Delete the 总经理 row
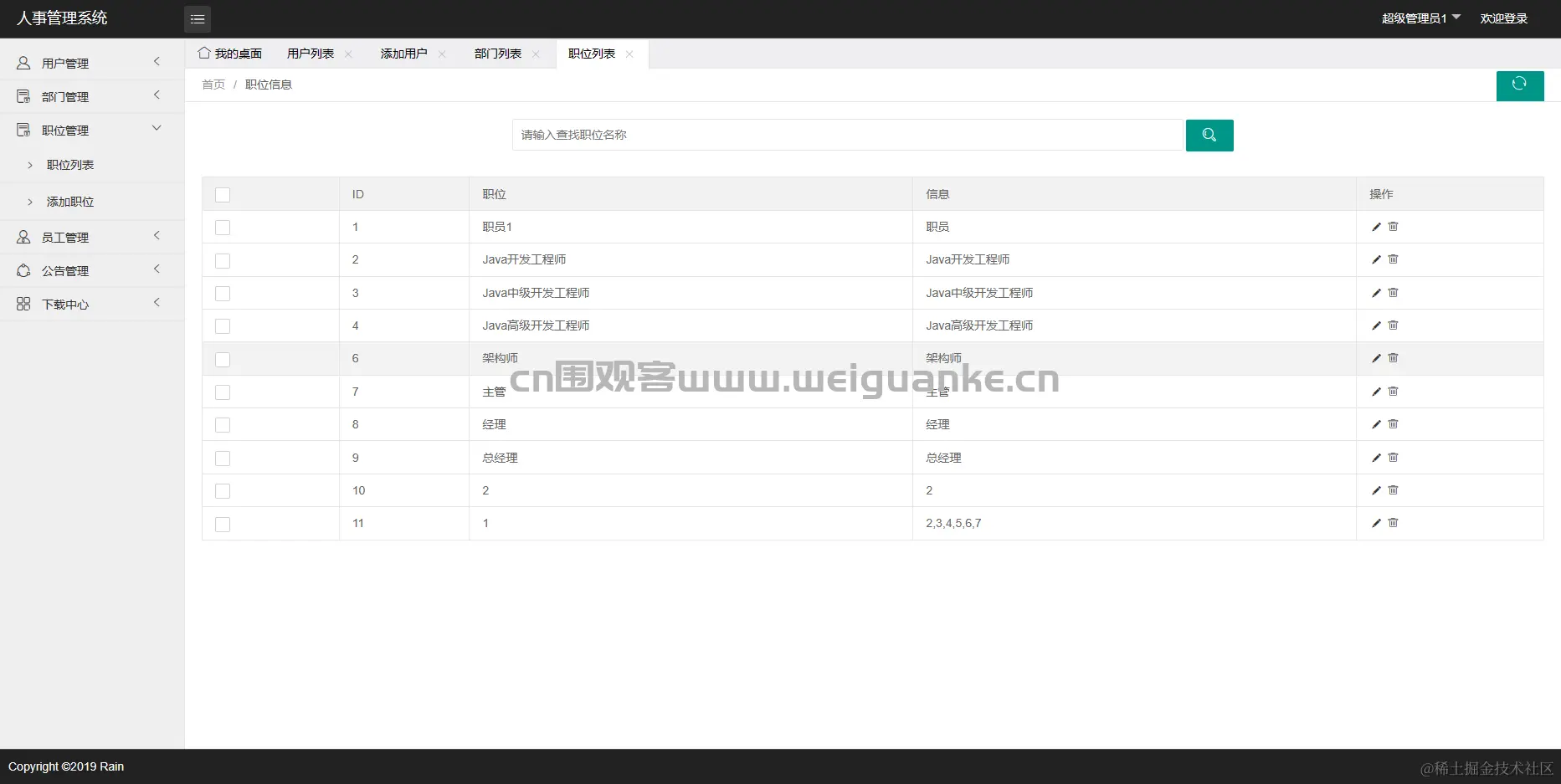The image size is (1561, 784). pyautogui.click(x=1394, y=458)
